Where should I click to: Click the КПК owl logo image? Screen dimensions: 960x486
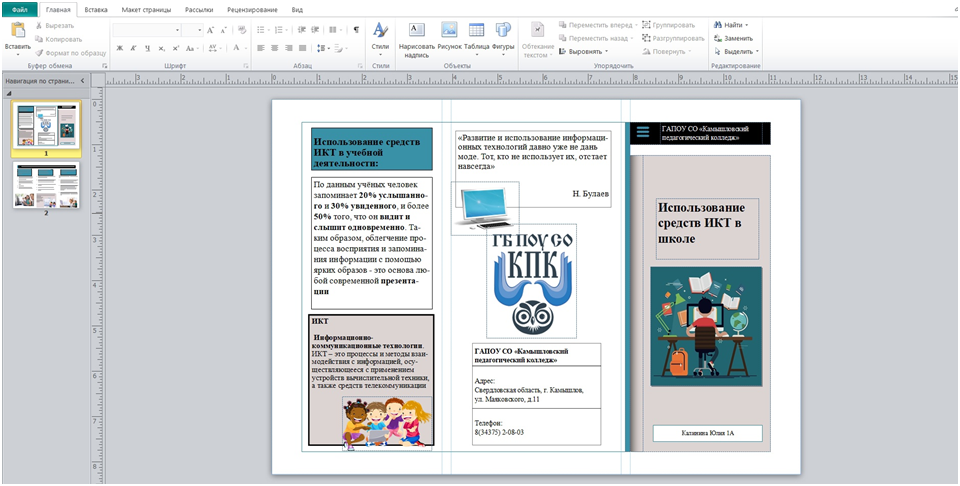point(532,280)
